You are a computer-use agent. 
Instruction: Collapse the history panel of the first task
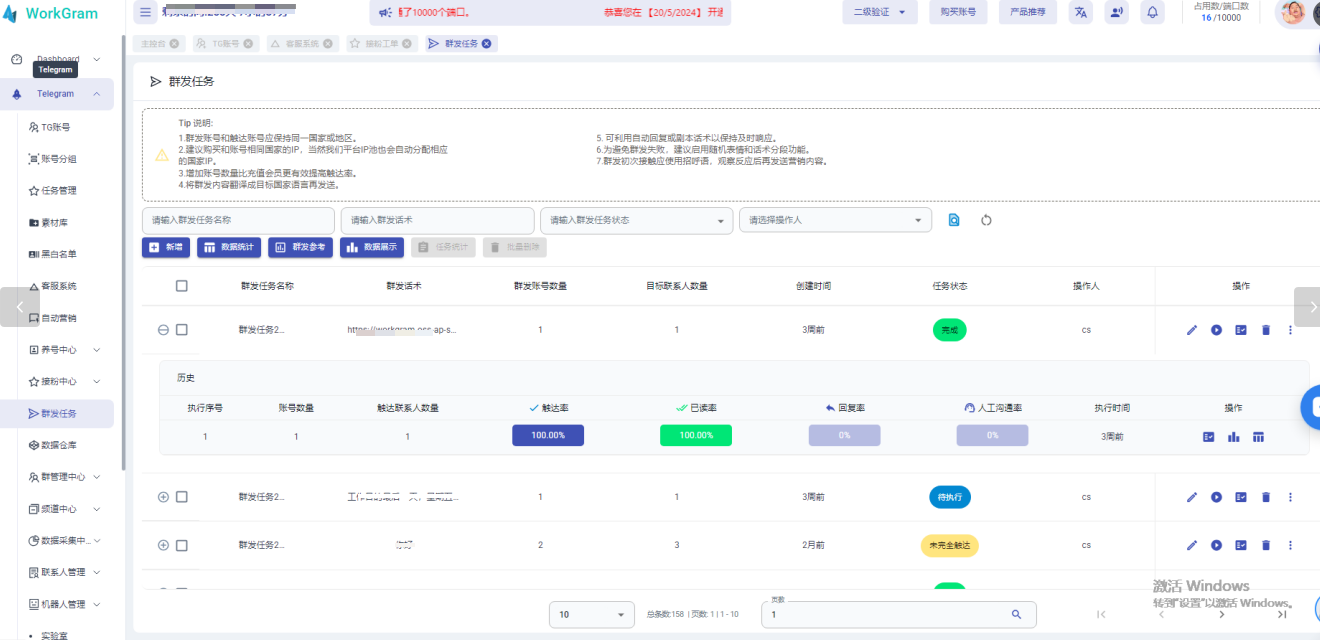[x=162, y=329]
